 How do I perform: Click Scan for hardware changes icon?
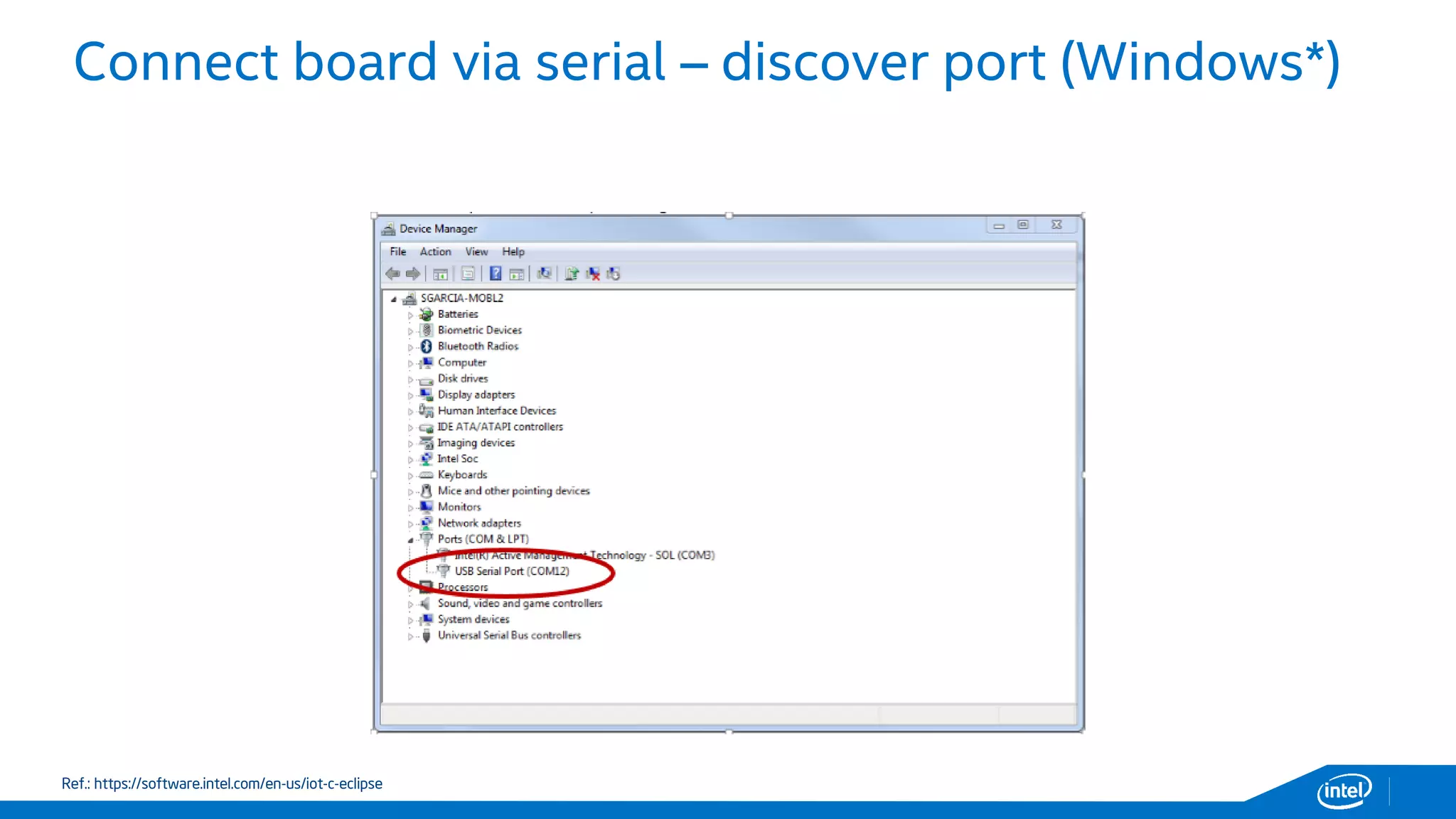click(x=544, y=274)
